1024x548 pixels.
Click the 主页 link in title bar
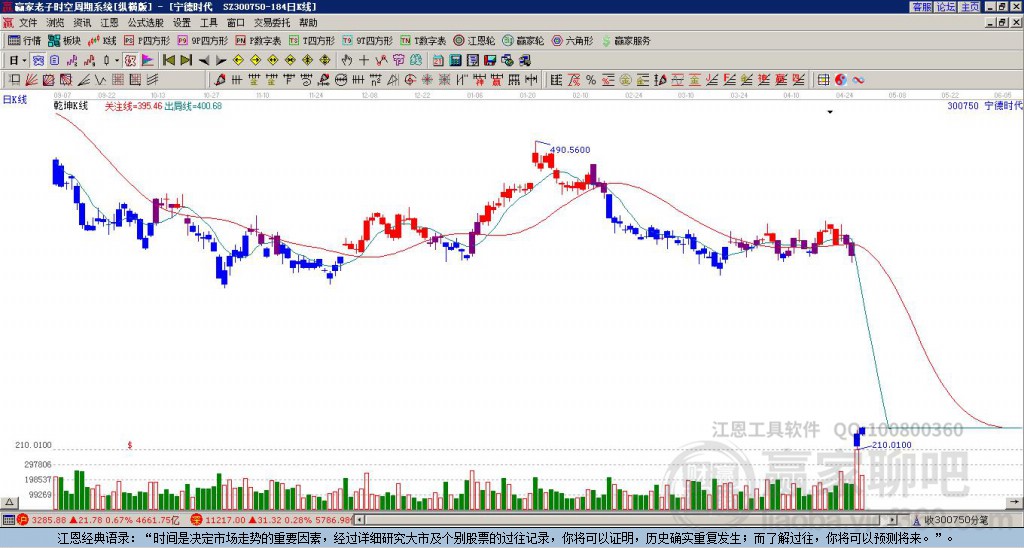(970, 7)
